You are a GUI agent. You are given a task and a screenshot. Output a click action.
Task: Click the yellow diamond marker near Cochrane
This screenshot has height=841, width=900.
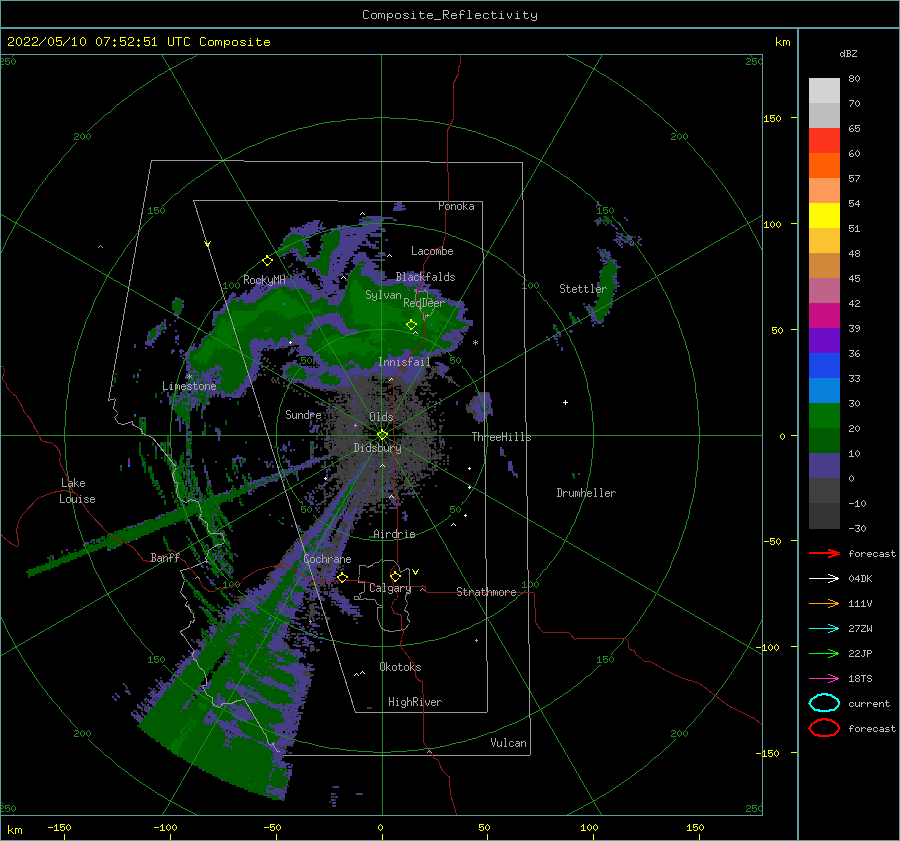[342, 577]
